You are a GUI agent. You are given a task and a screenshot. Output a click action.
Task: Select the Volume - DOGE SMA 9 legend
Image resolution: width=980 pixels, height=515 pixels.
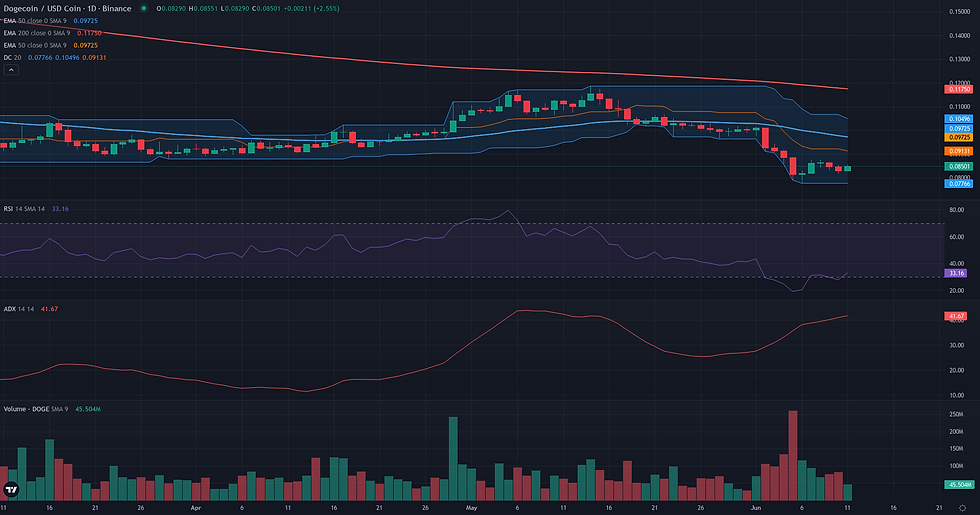coord(52,409)
